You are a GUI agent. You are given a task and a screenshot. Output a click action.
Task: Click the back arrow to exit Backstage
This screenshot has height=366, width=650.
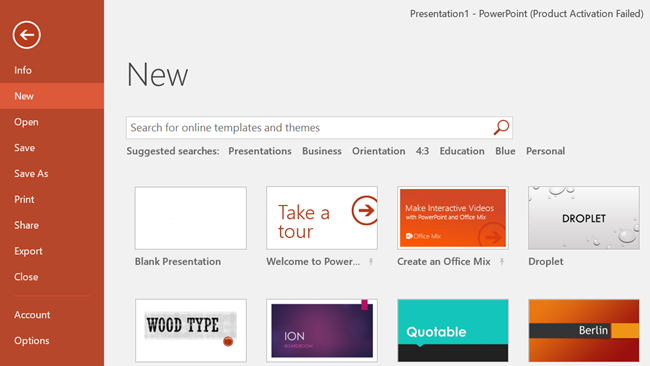tap(27, 35)
